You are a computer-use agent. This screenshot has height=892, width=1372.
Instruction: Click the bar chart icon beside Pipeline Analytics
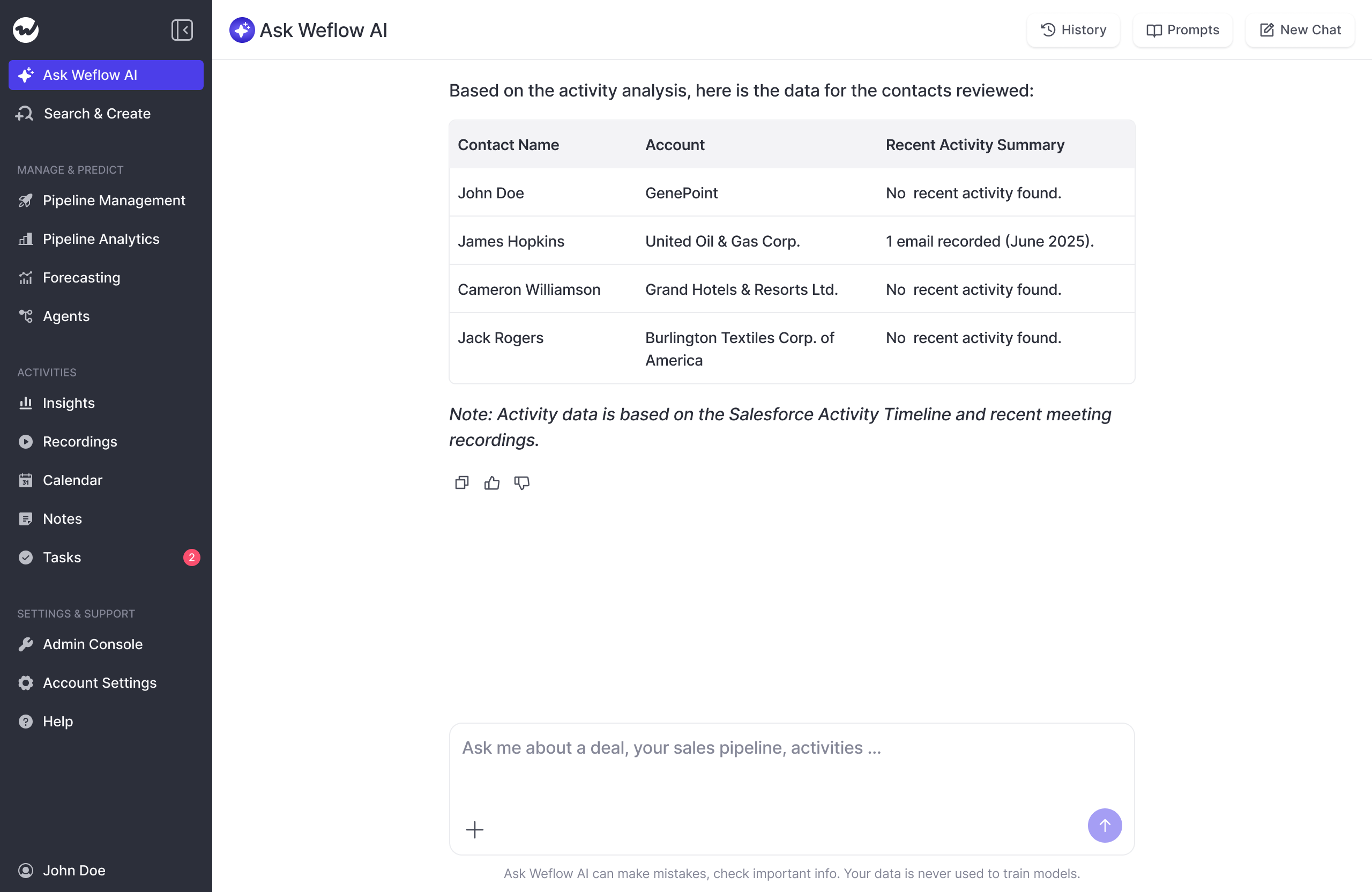pyautogui.click(x=25, y=239)
